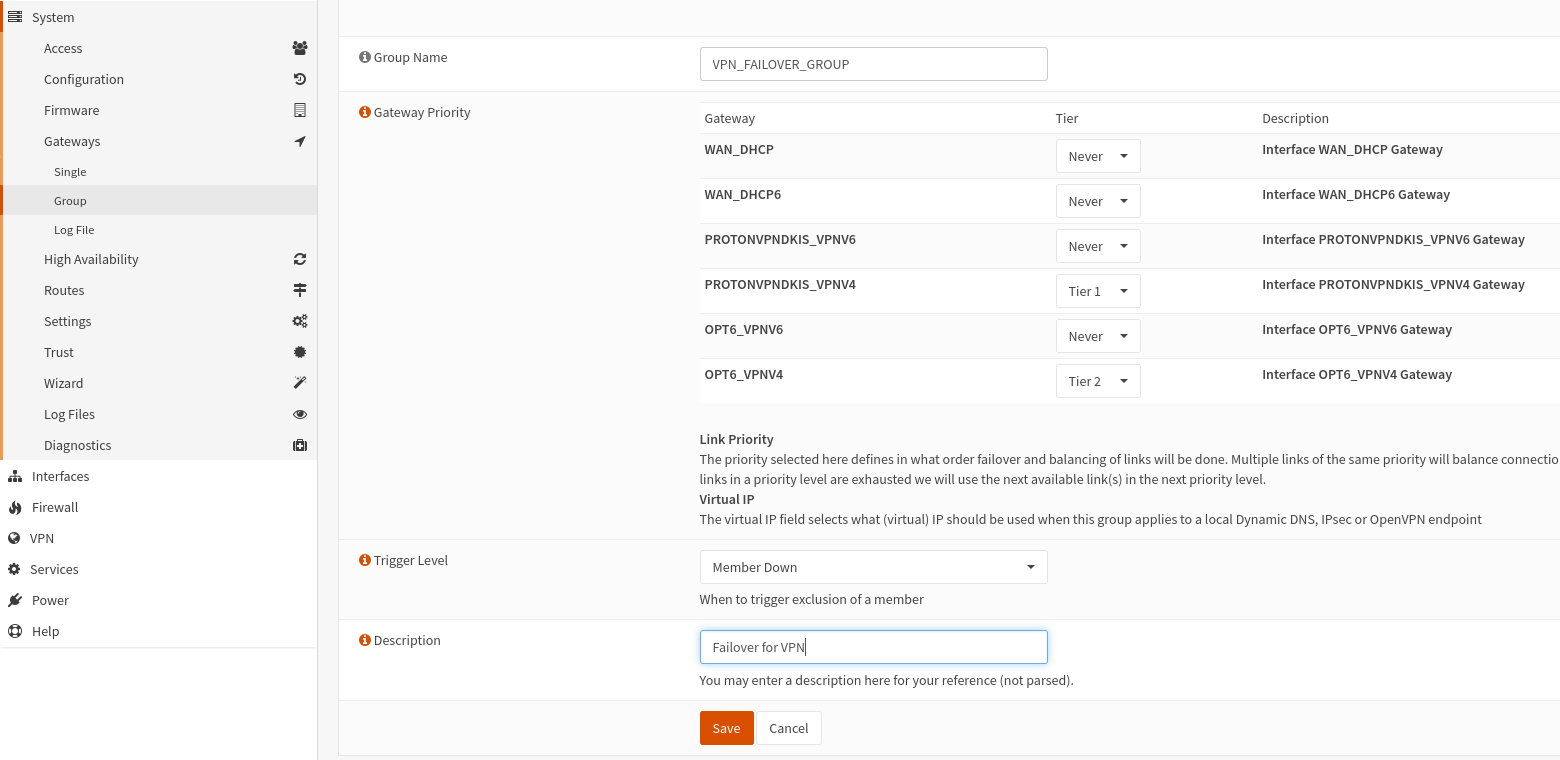Open the High Availability submenu

pyautogui.click(x=160, y=259)
